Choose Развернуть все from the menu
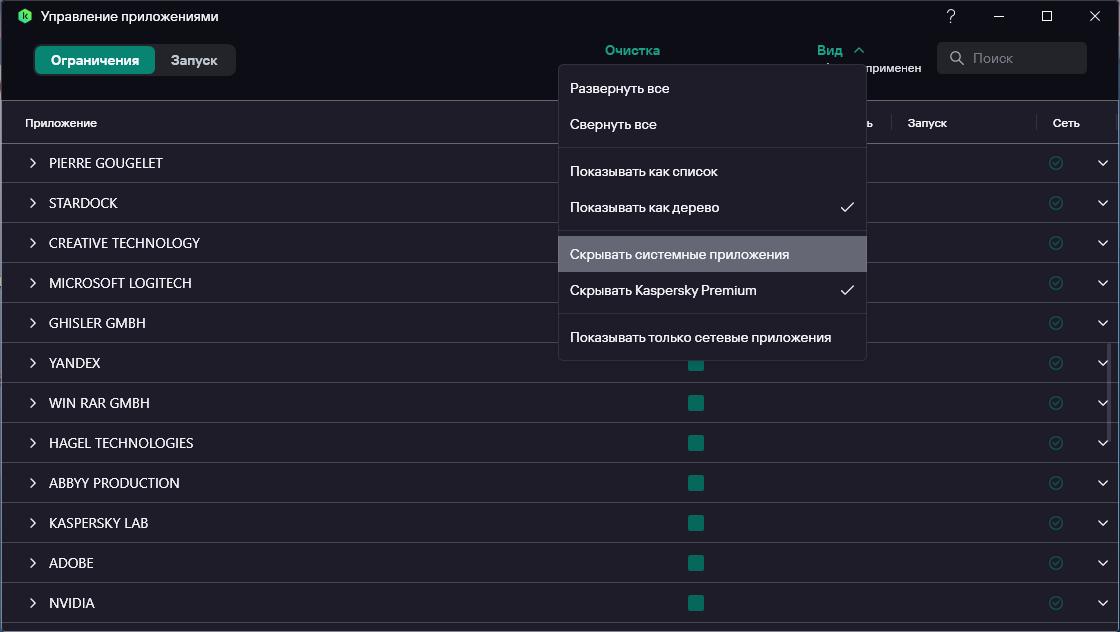The image size is (1120, 632). (x=620, y=88)
